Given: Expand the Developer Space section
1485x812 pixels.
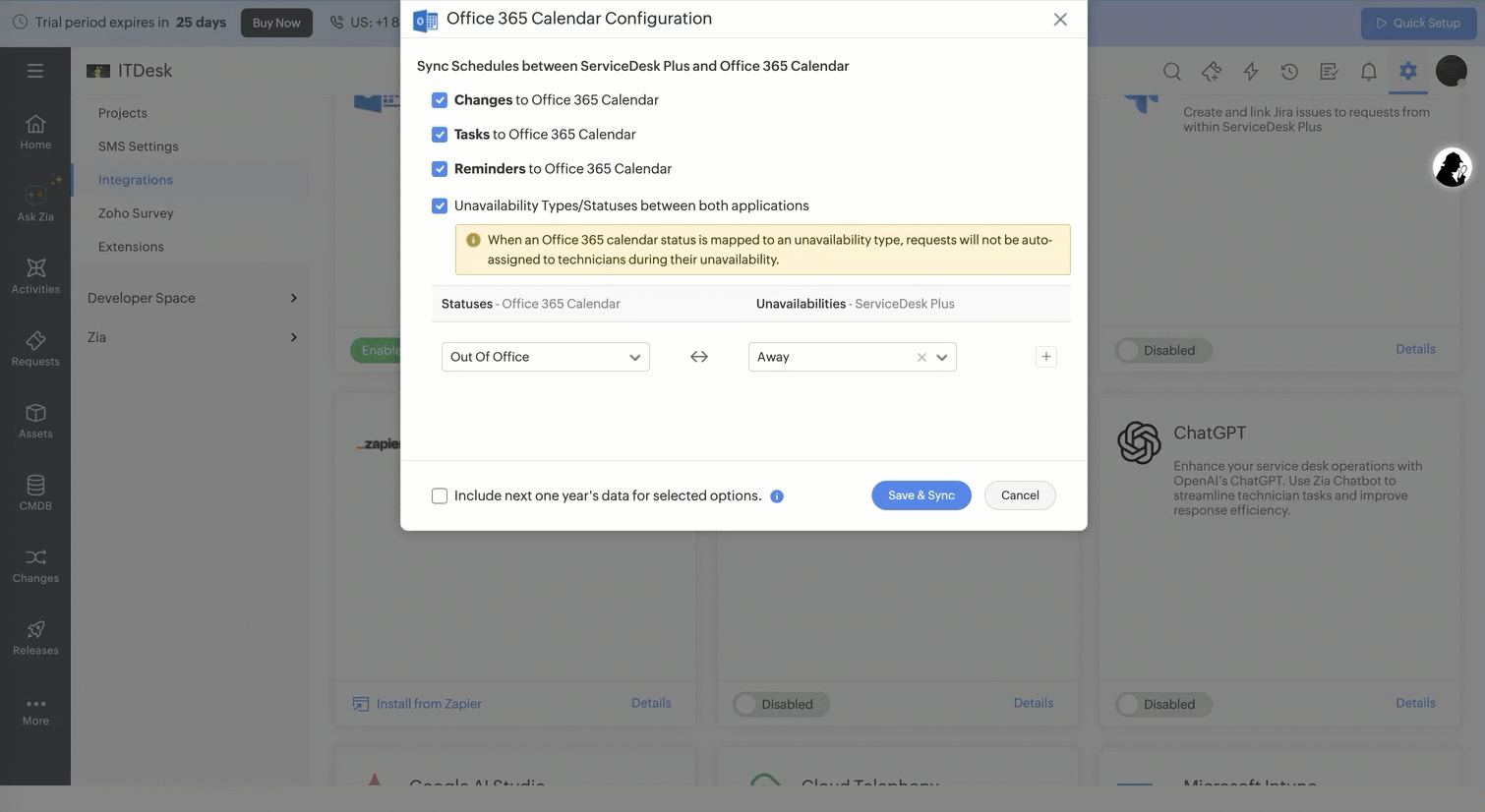Looking at the screenshot, I should (192, 298).
